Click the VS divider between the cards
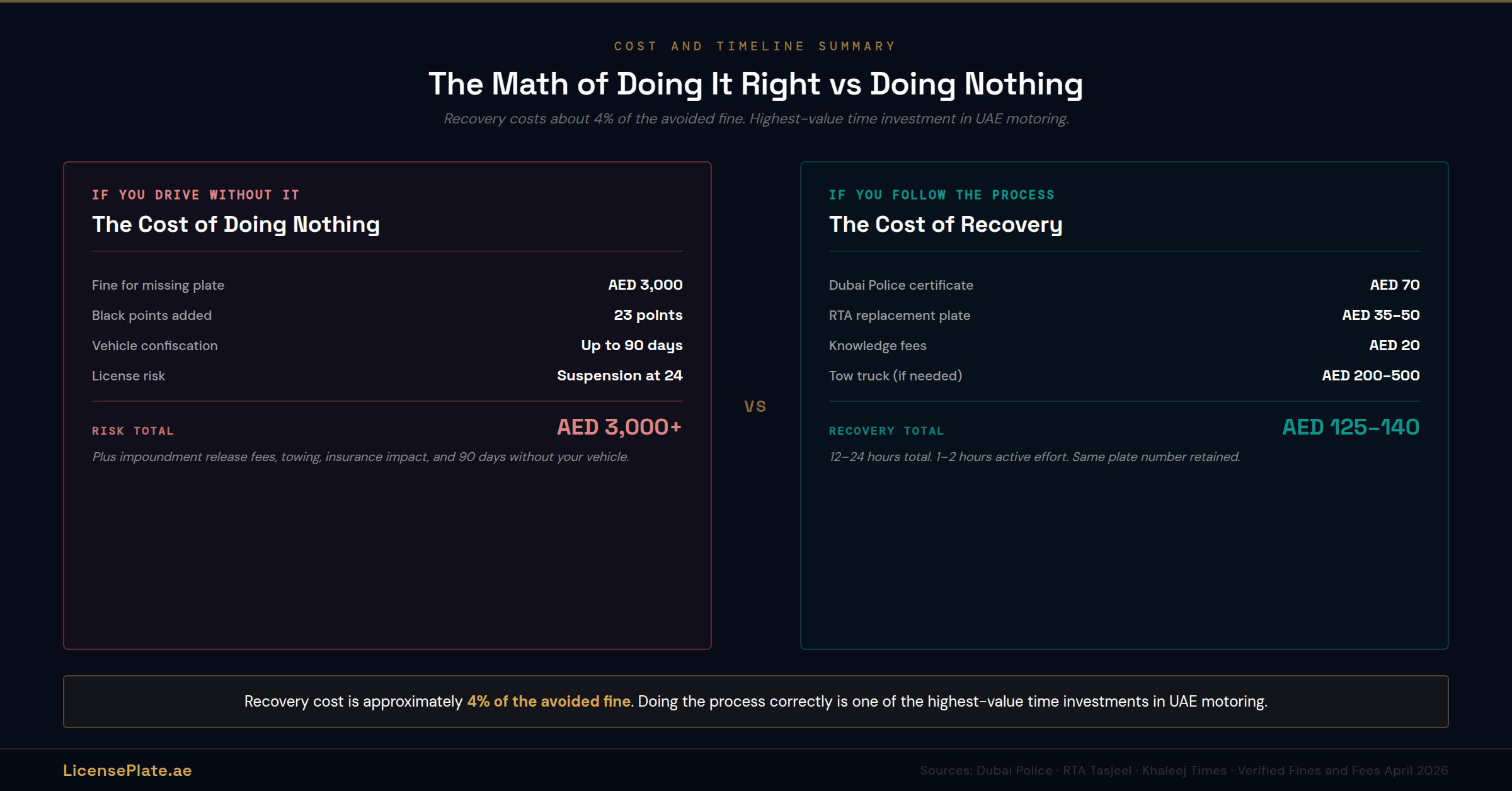1512x791 pixels. [x=755, y=406]
